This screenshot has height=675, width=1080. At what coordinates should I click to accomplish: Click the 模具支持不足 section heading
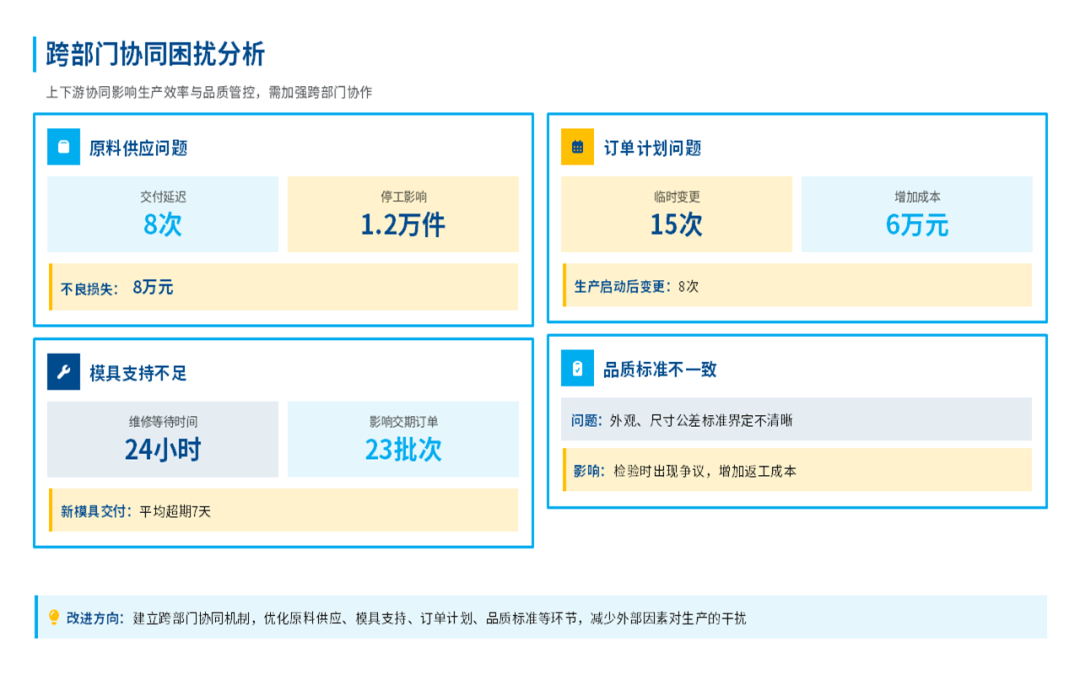[x=138, y=374]
